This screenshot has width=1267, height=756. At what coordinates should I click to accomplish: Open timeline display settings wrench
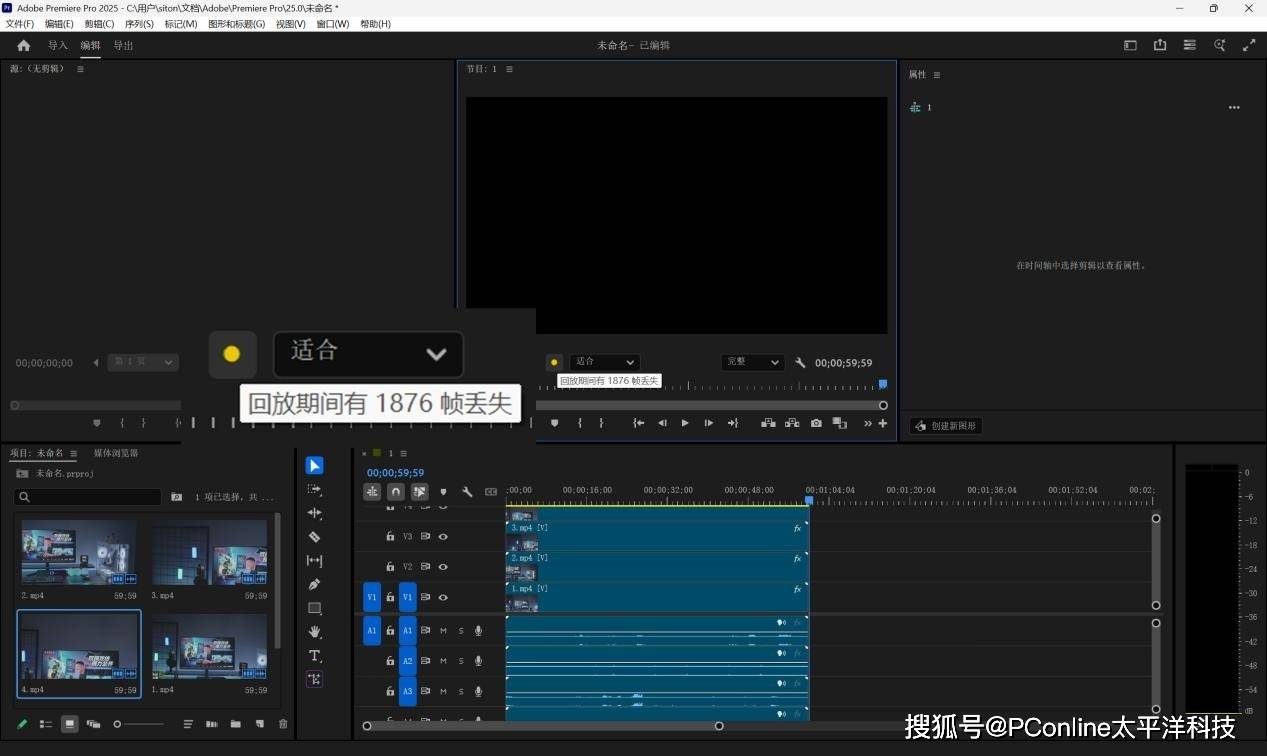467,492
